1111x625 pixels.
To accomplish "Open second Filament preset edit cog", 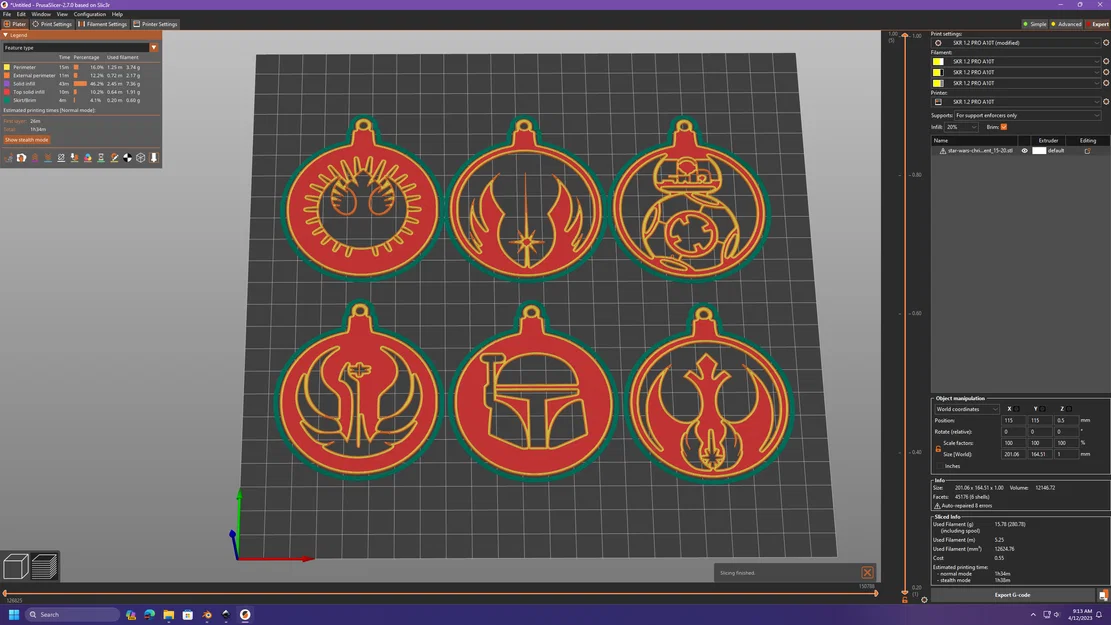I will point(1105,72).
